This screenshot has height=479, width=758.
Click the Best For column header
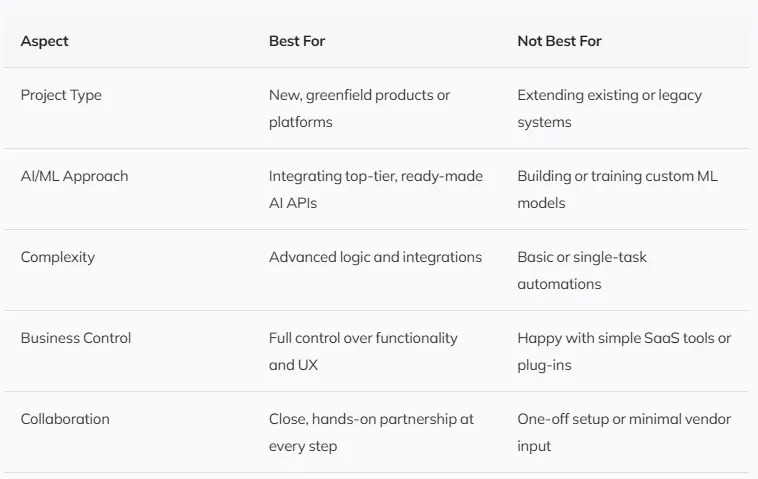click(x=297, y=41)
